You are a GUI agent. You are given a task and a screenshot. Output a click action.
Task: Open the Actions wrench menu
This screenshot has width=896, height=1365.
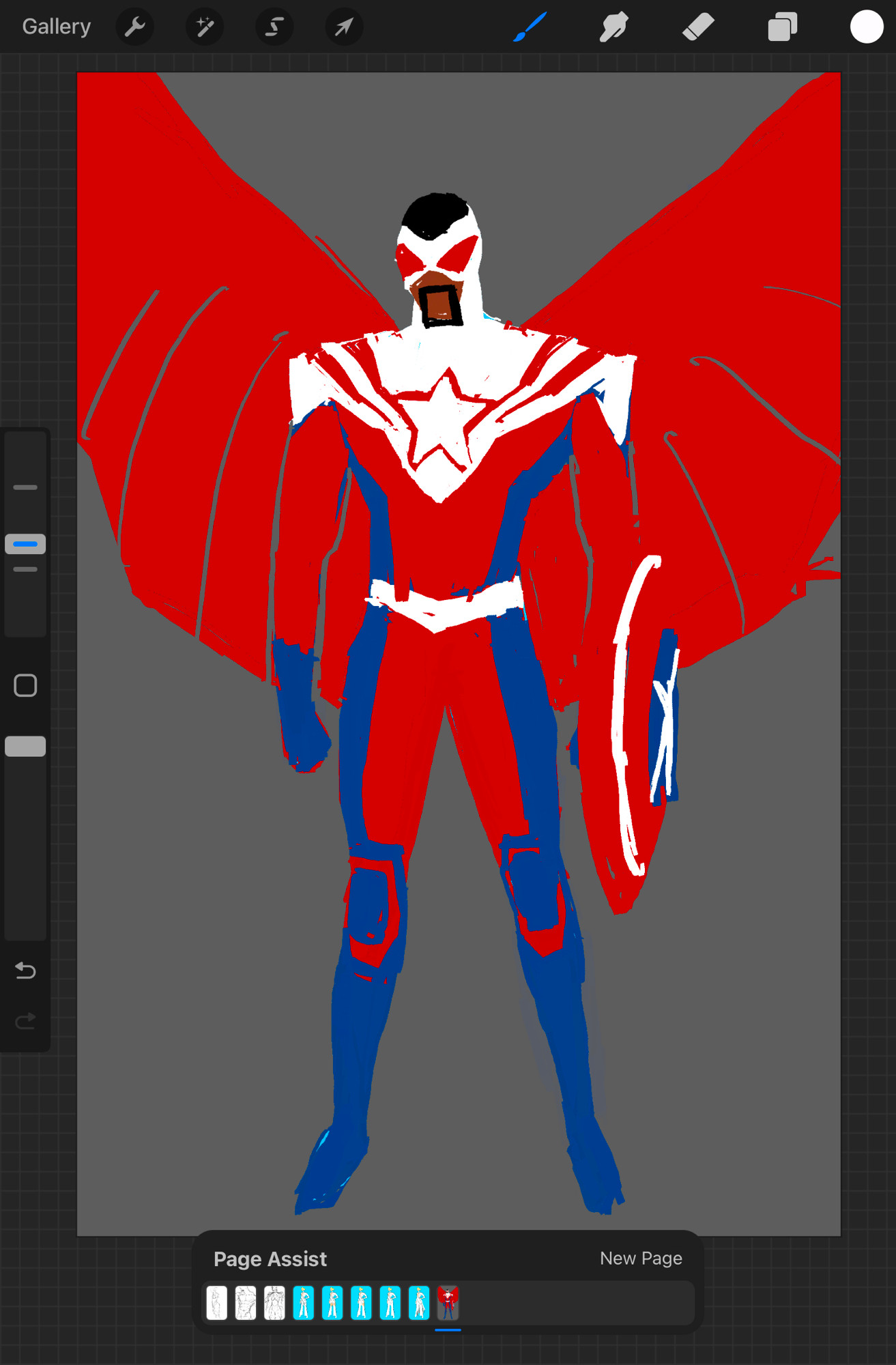135,27
